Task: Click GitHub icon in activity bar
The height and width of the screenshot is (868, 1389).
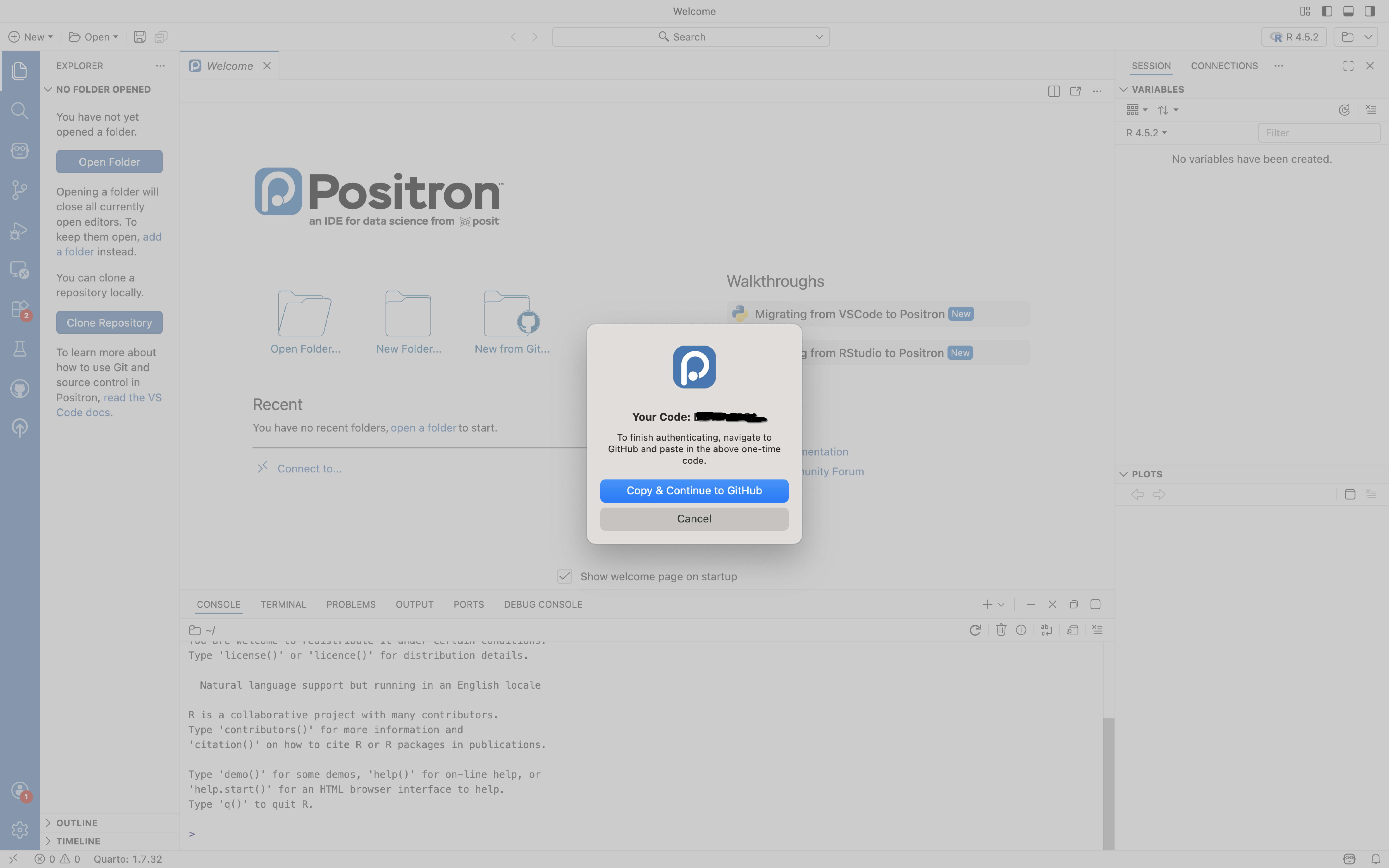Action: tap(19, 389)
